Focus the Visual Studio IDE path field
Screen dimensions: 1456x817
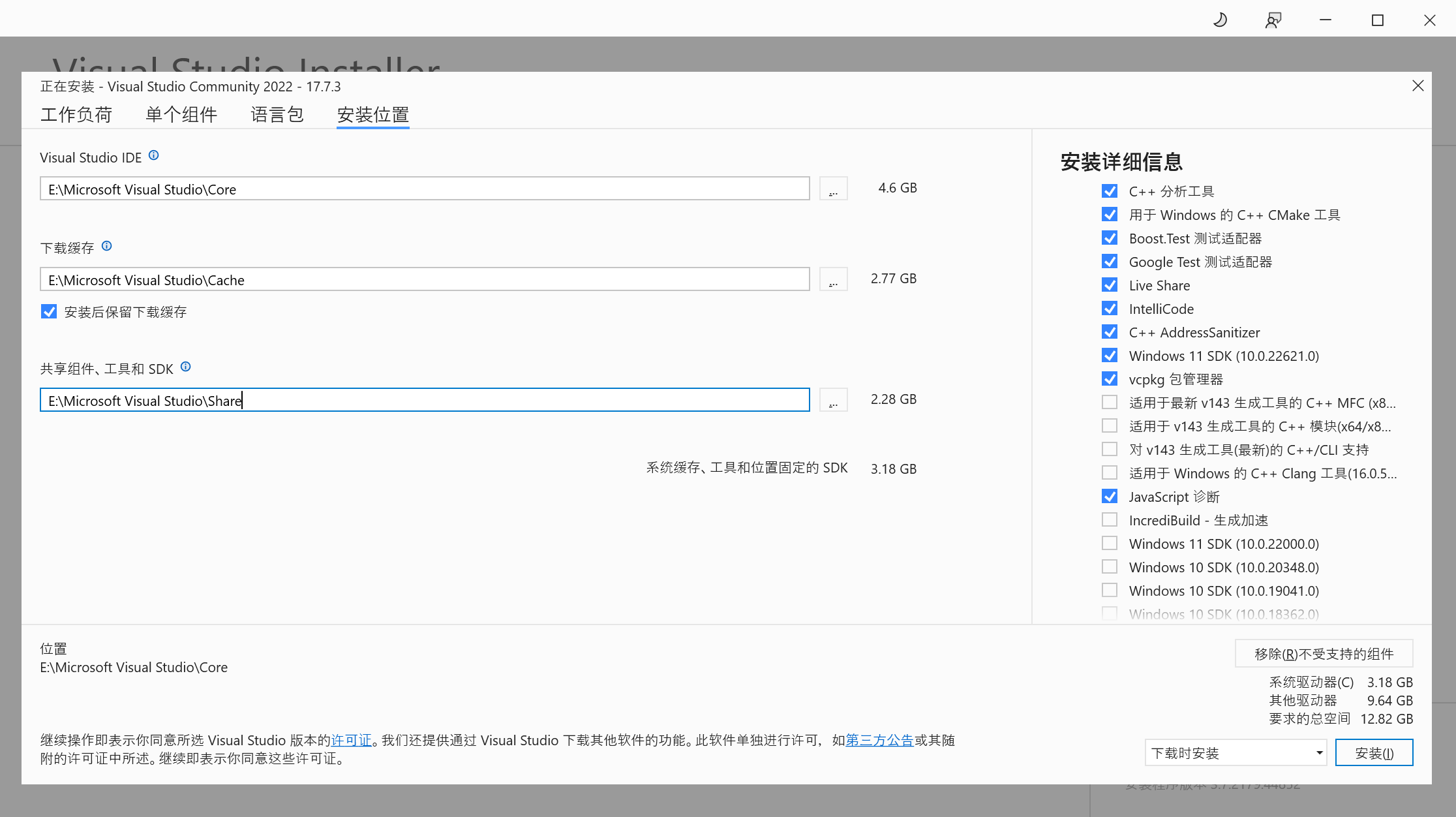(x=425, y=189)
